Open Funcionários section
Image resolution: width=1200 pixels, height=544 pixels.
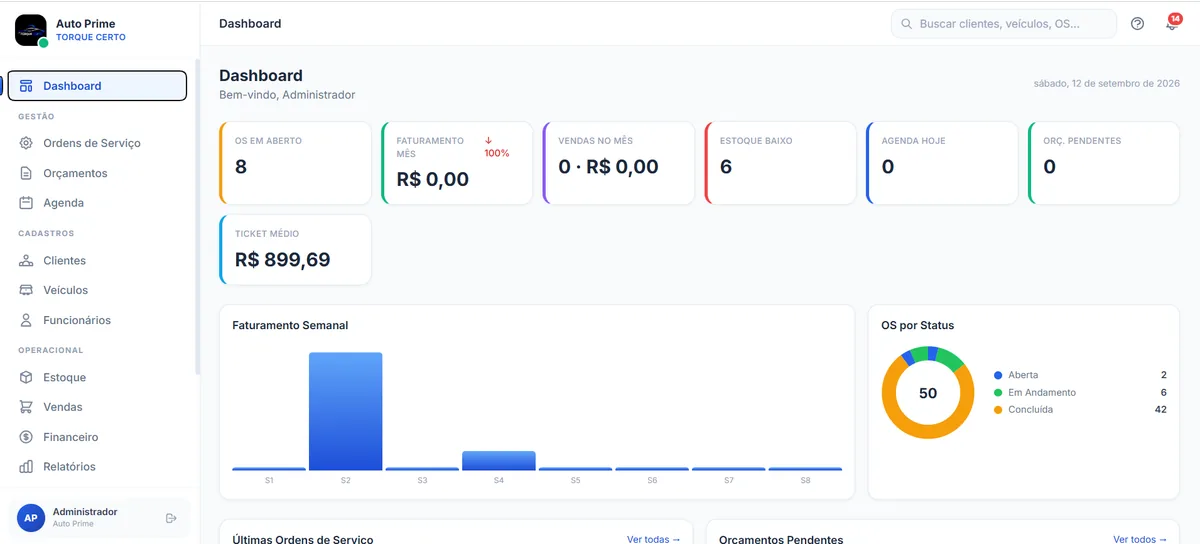[x=97, y=320]
